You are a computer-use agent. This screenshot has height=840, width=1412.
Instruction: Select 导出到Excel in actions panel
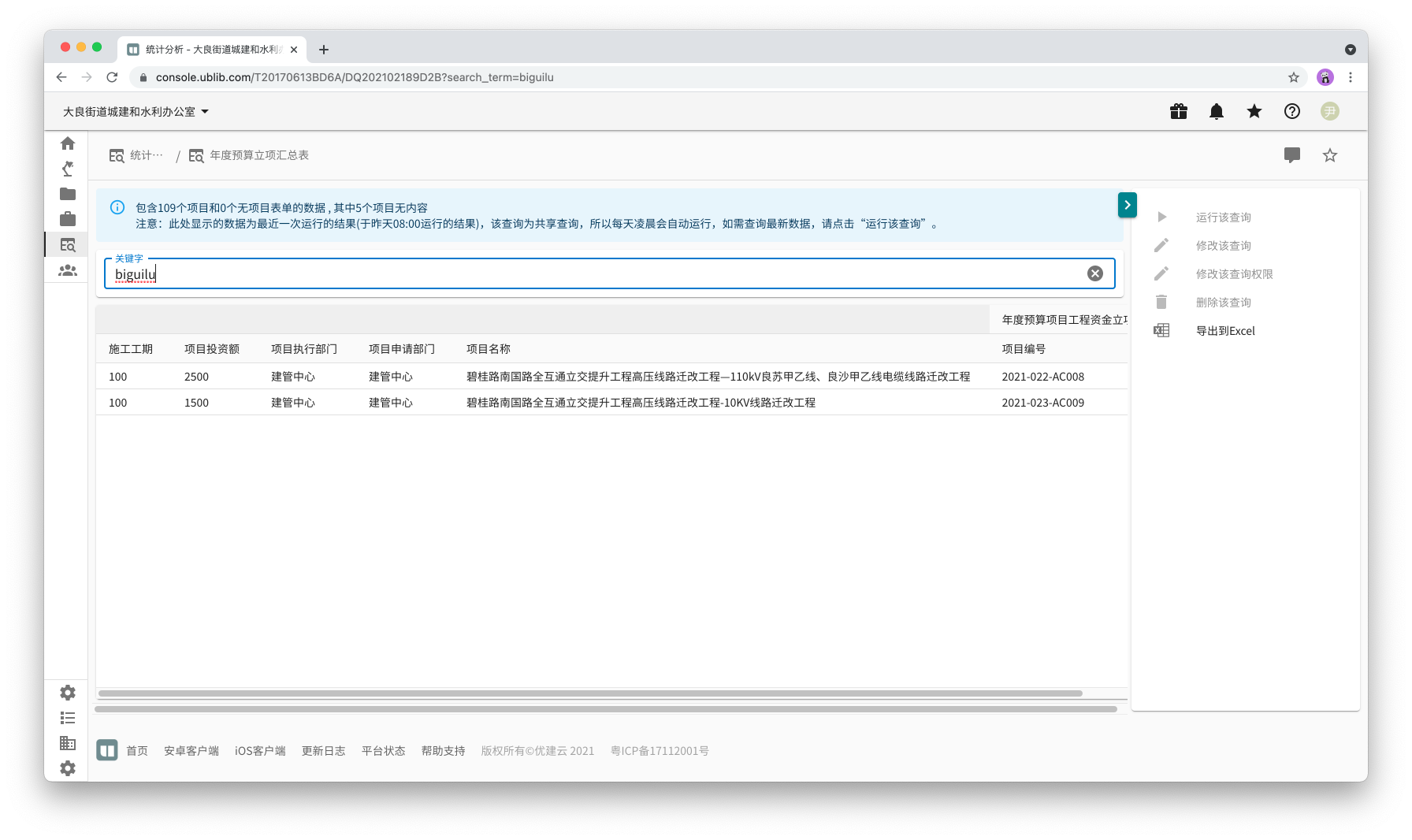coord(1224,331)
